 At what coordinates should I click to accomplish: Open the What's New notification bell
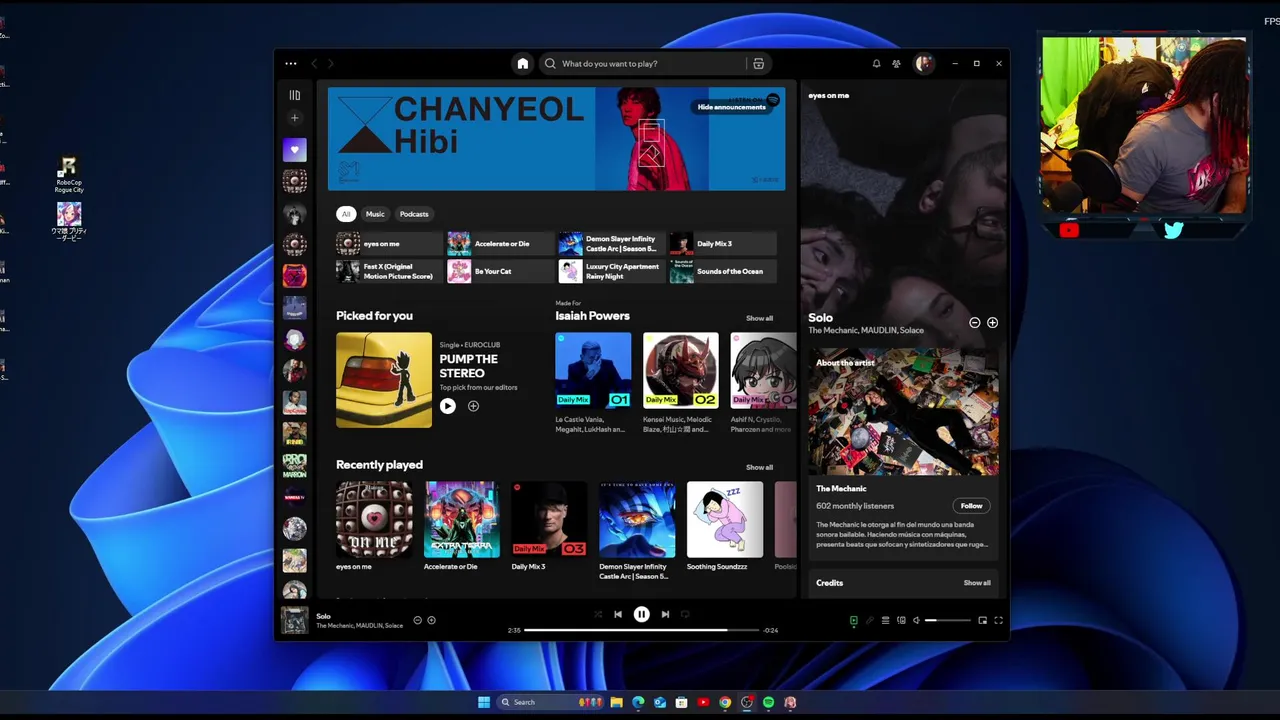pos(876,64)
